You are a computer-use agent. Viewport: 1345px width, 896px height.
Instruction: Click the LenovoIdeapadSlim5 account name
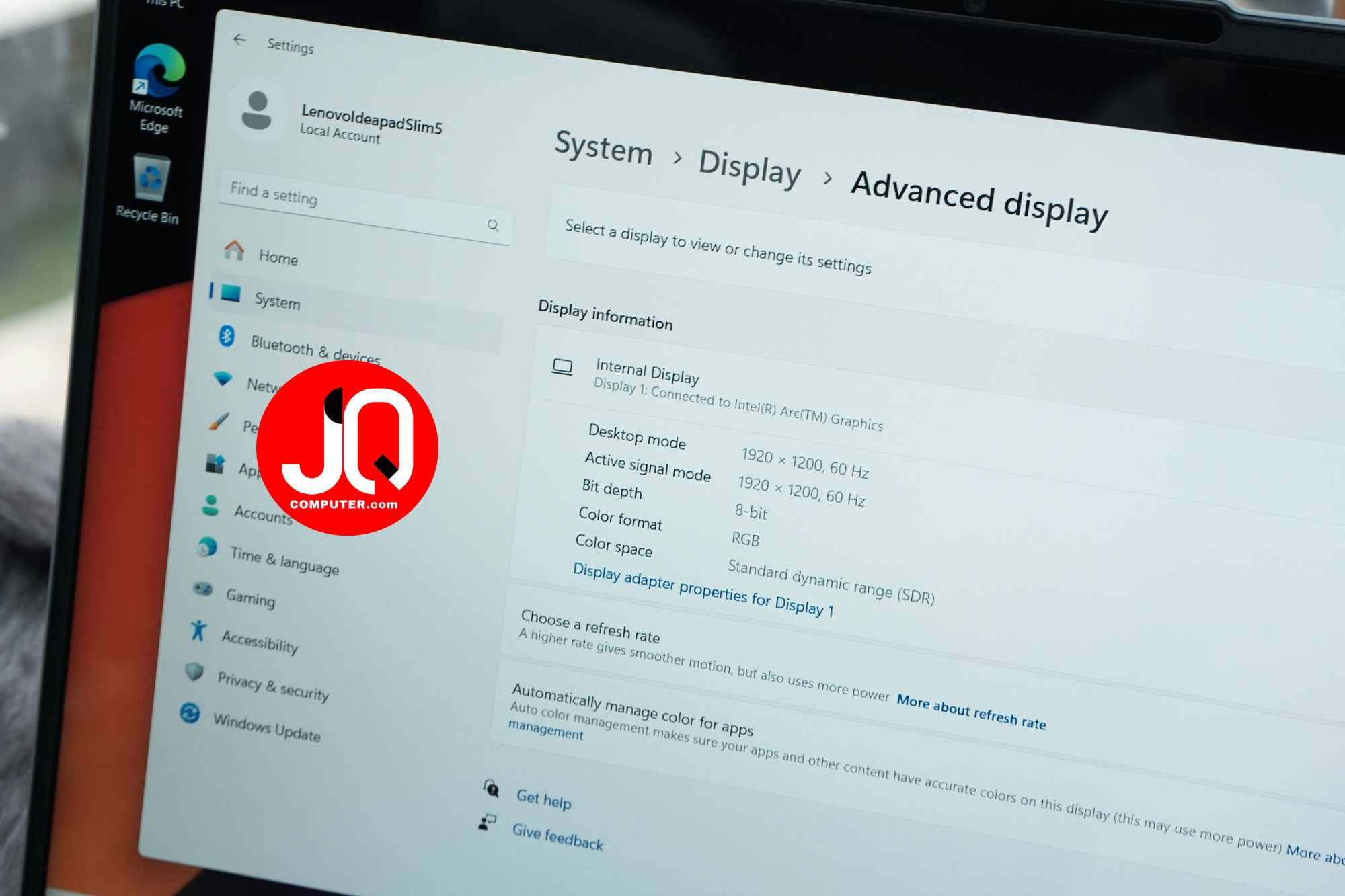click(372, 119)
